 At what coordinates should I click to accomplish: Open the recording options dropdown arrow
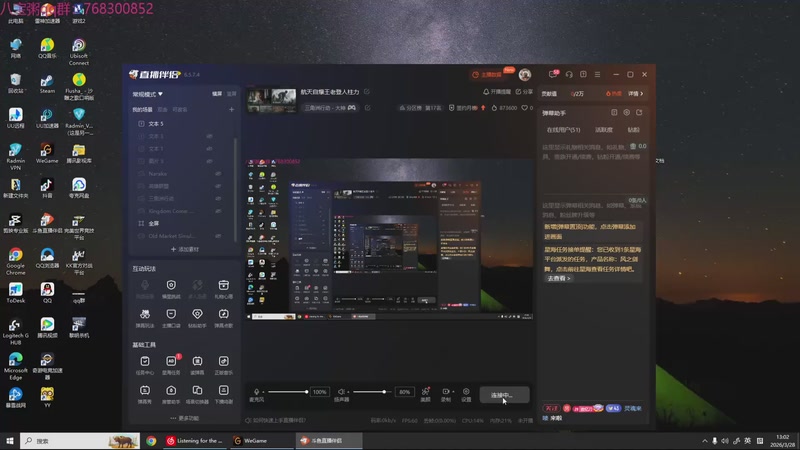tap(453, 392)
